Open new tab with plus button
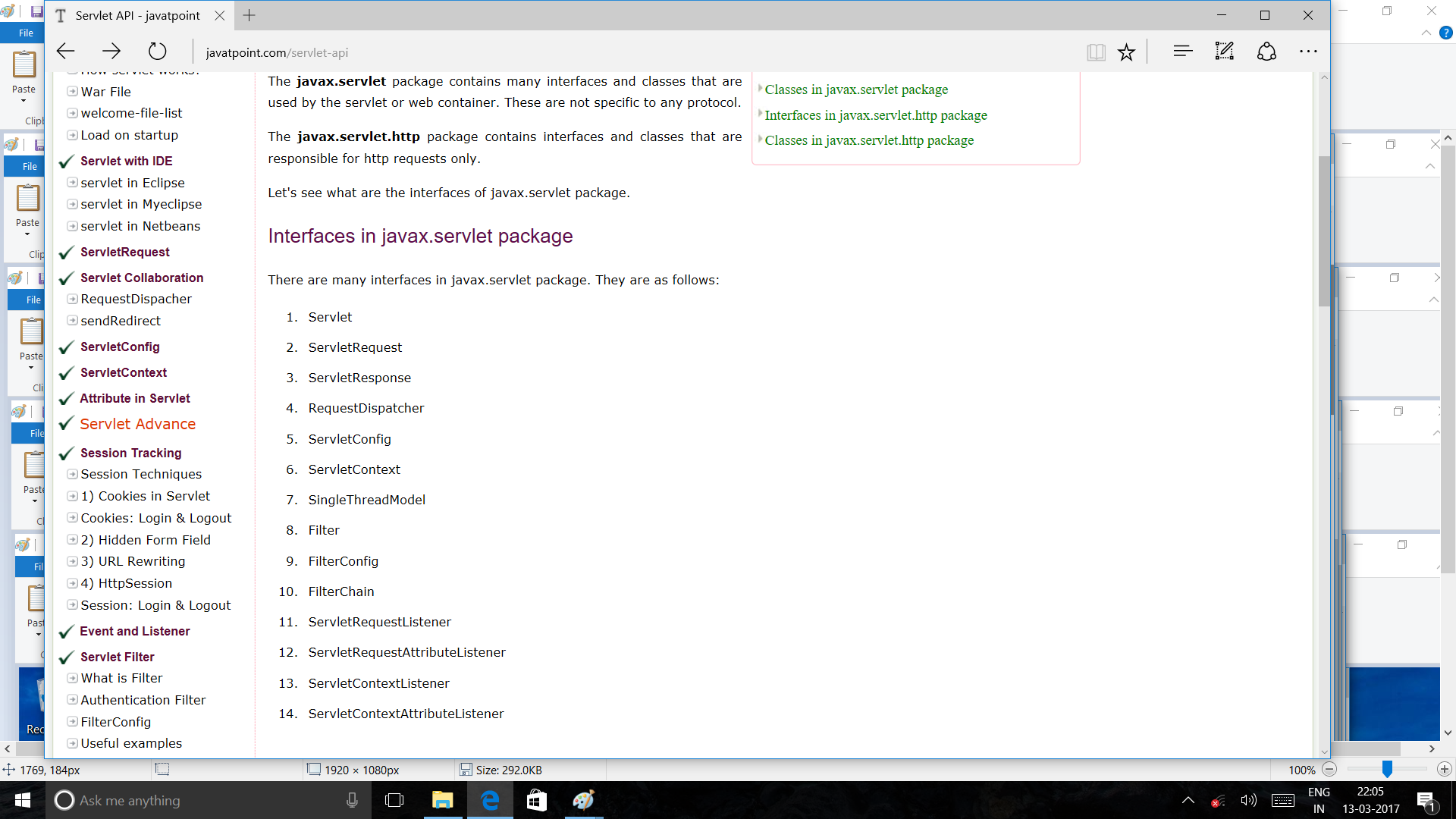 click(x=249, y=15)
